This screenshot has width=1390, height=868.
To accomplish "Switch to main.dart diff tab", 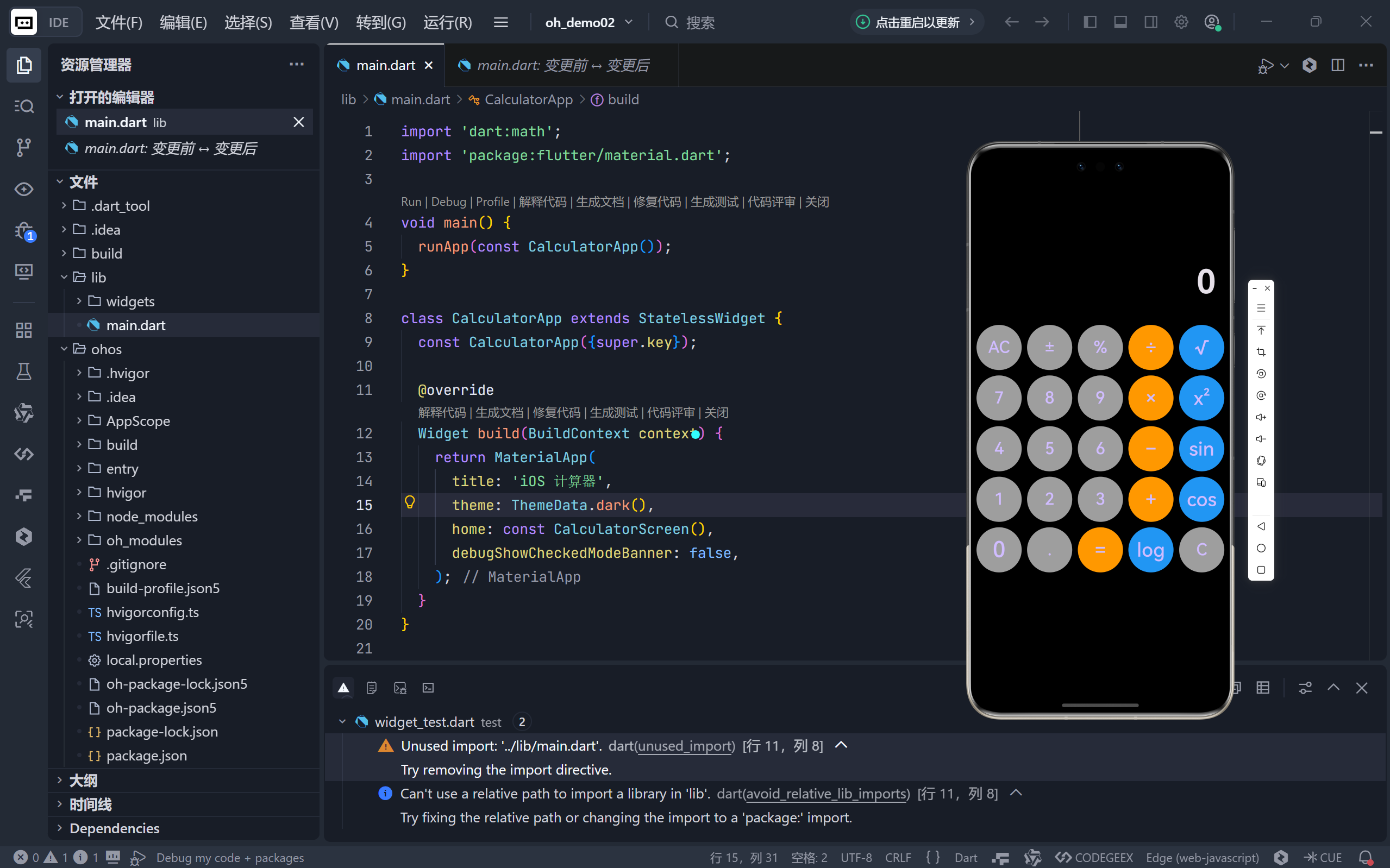I will [562, 65].
